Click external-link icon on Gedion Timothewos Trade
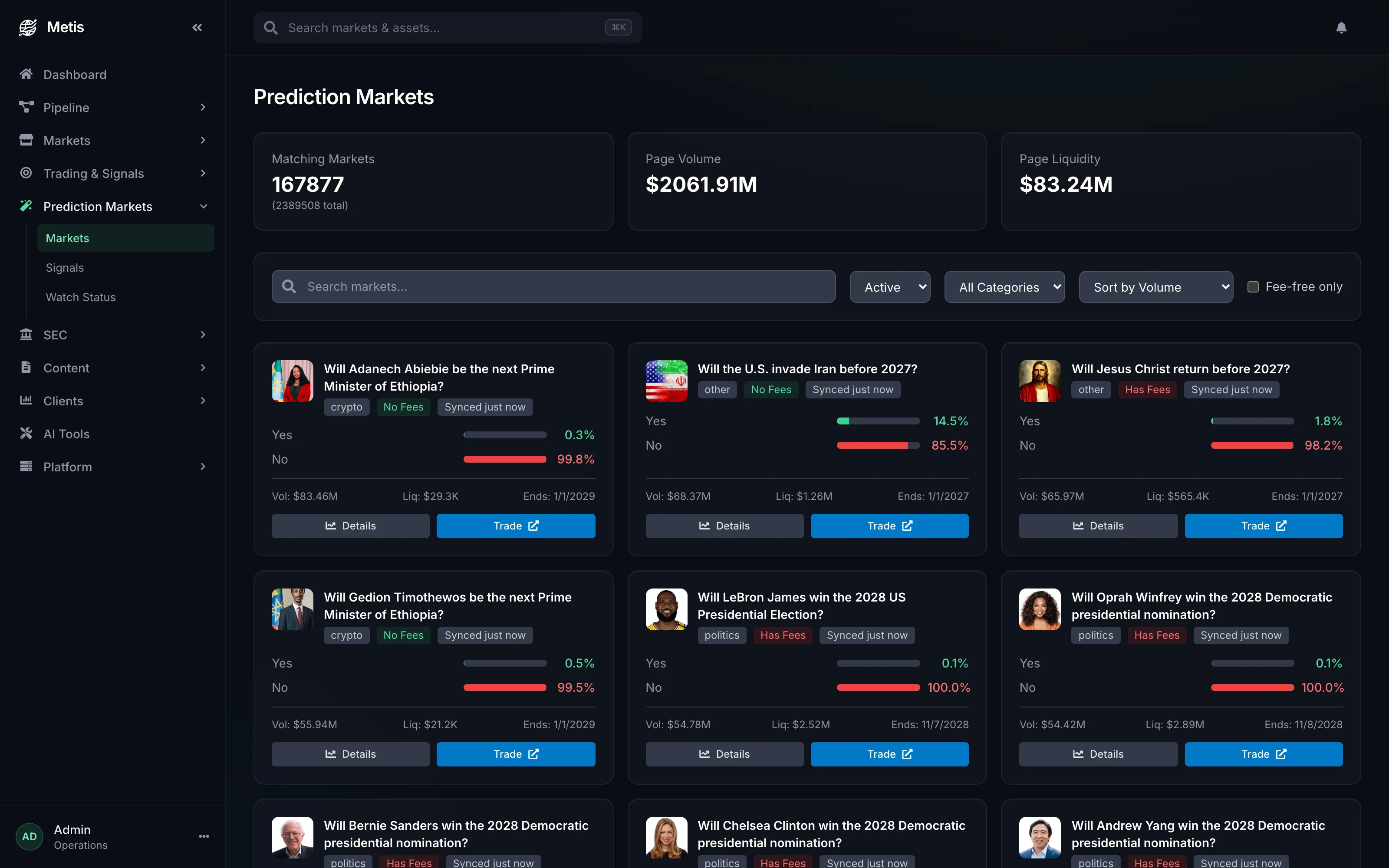1389x868 pixels. (x=534, y=754)
